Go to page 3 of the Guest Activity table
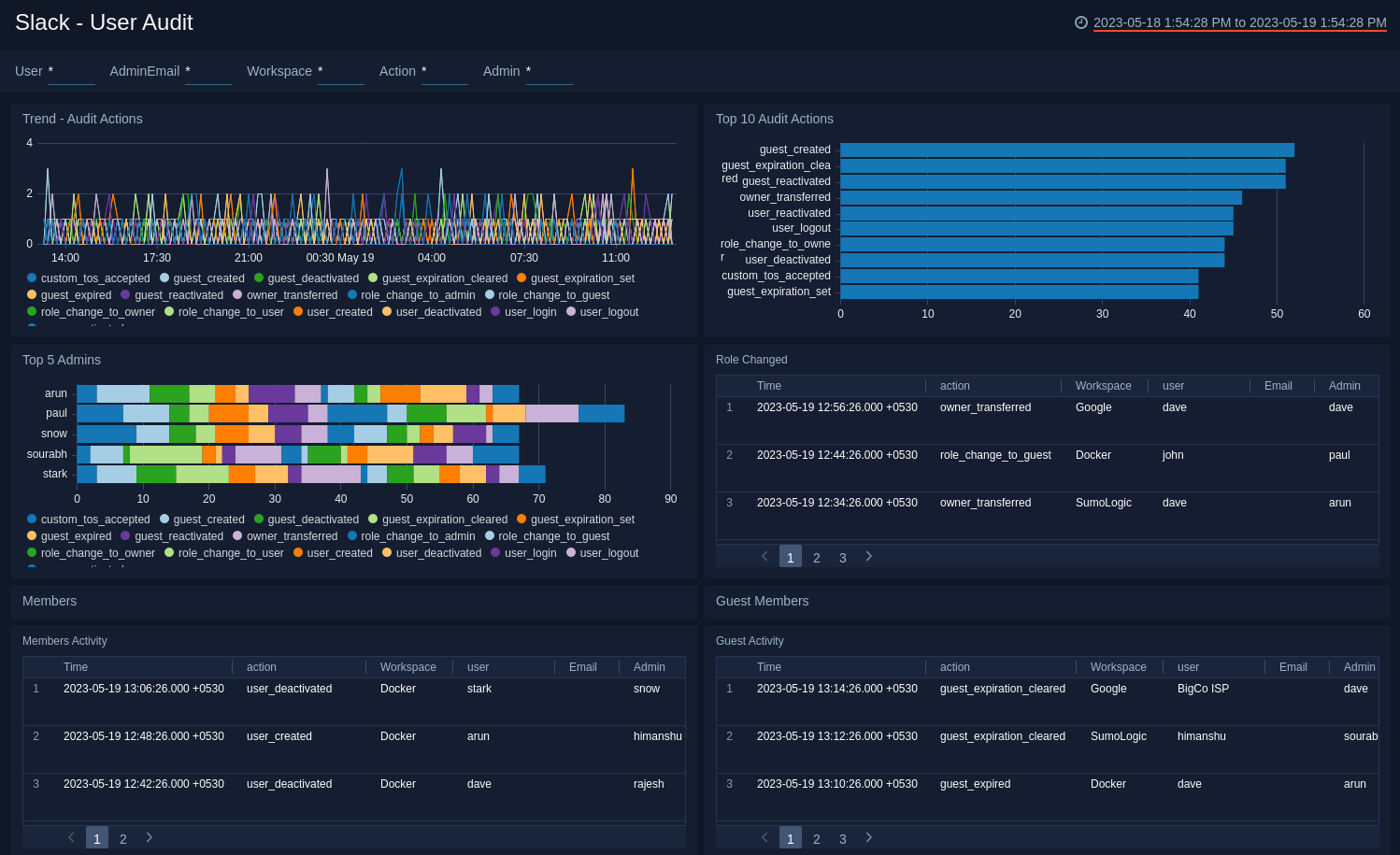The image size is (1400, 855). click(x=842, y=837)
